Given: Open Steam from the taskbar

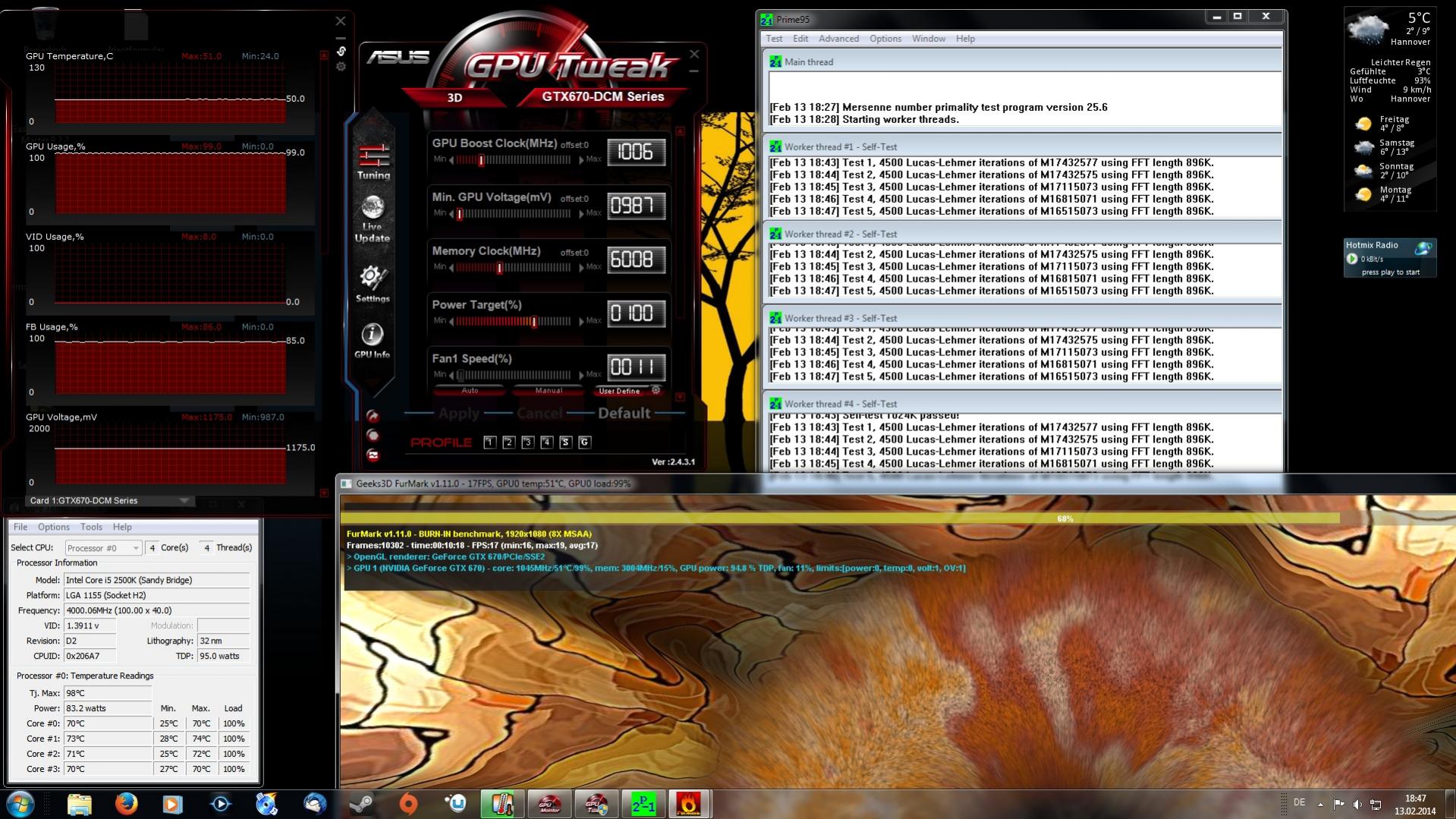Looking at the screenshot, I should coord(362,803).
